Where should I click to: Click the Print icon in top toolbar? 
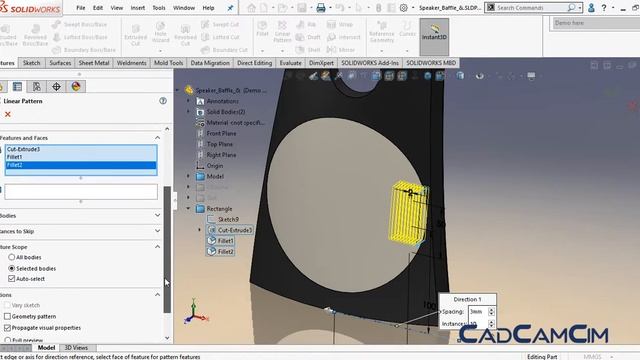pyautogui.click(x=321, y=8)
